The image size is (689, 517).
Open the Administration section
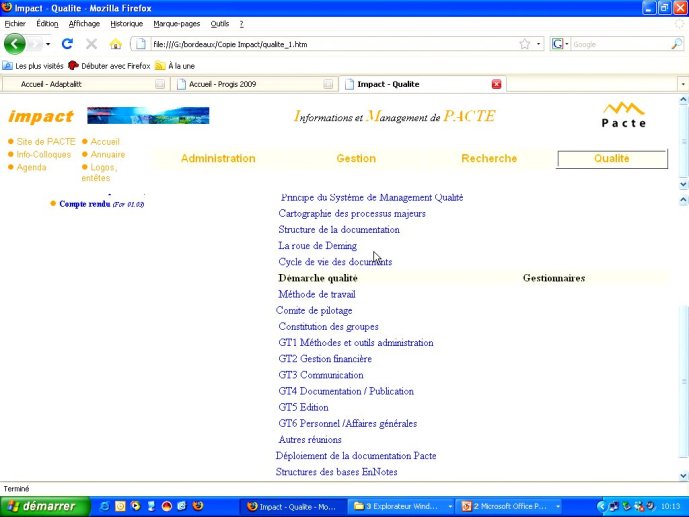pyautogui.click(x=218, y=159)
